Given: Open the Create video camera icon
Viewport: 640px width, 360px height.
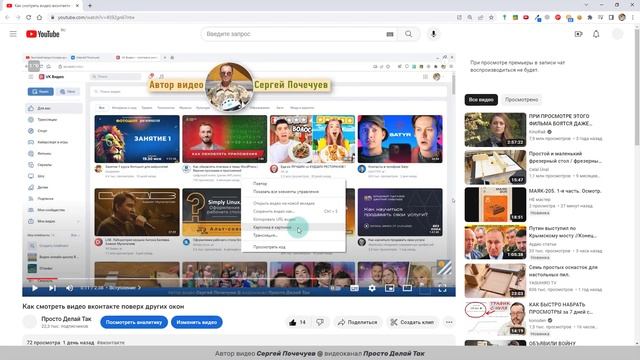Looking at the screenshot, I should [x=578, y=34].
